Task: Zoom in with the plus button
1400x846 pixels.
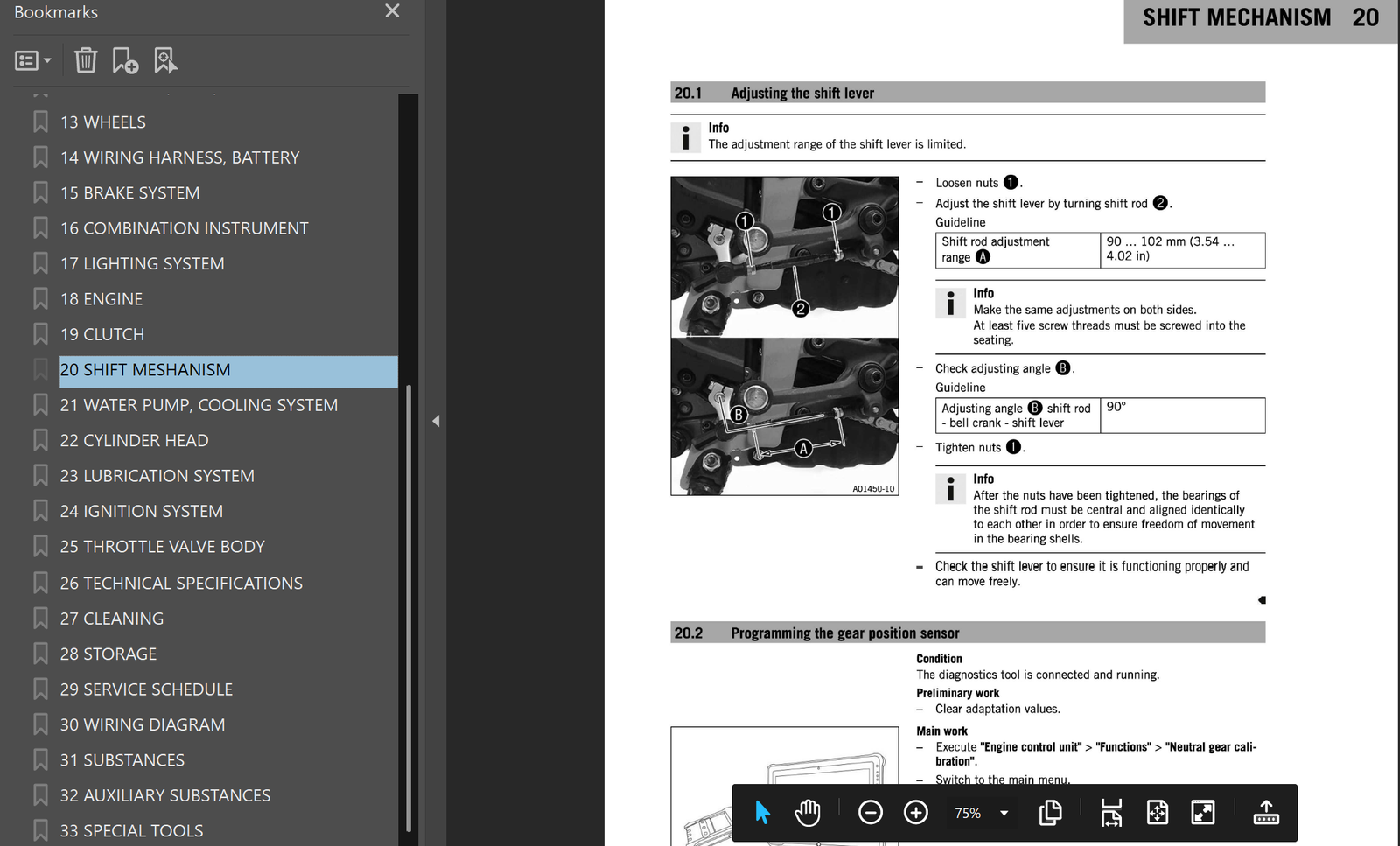Action: pos(915,813)
